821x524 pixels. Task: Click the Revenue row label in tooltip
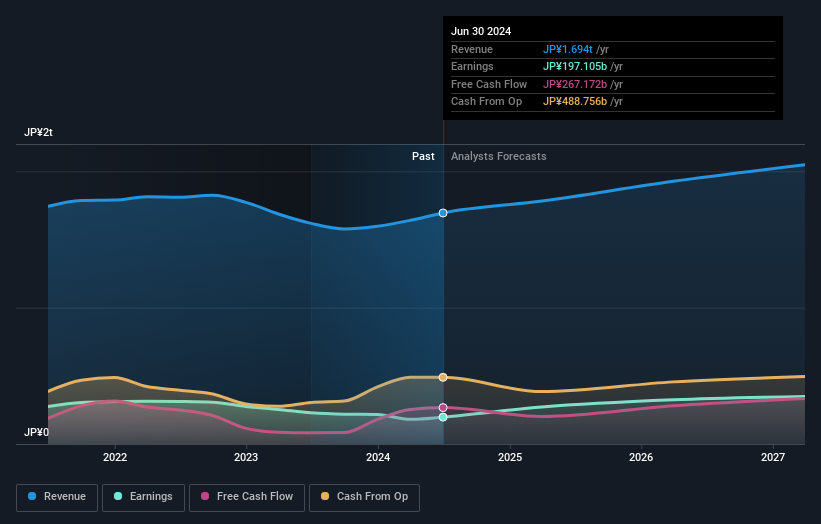472,49
